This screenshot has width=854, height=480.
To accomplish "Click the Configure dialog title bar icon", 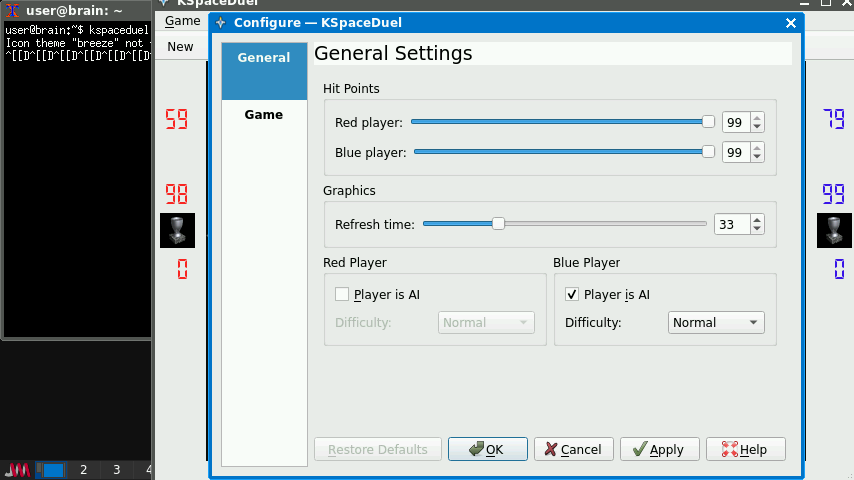I will coord(221,22).
